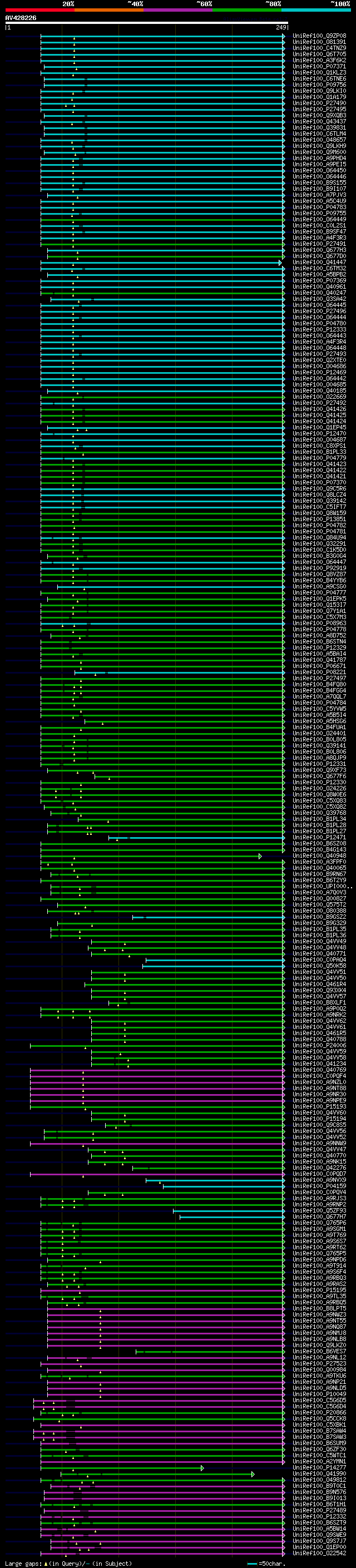Select hit label UniRef100_P10049

point(319,1394)
